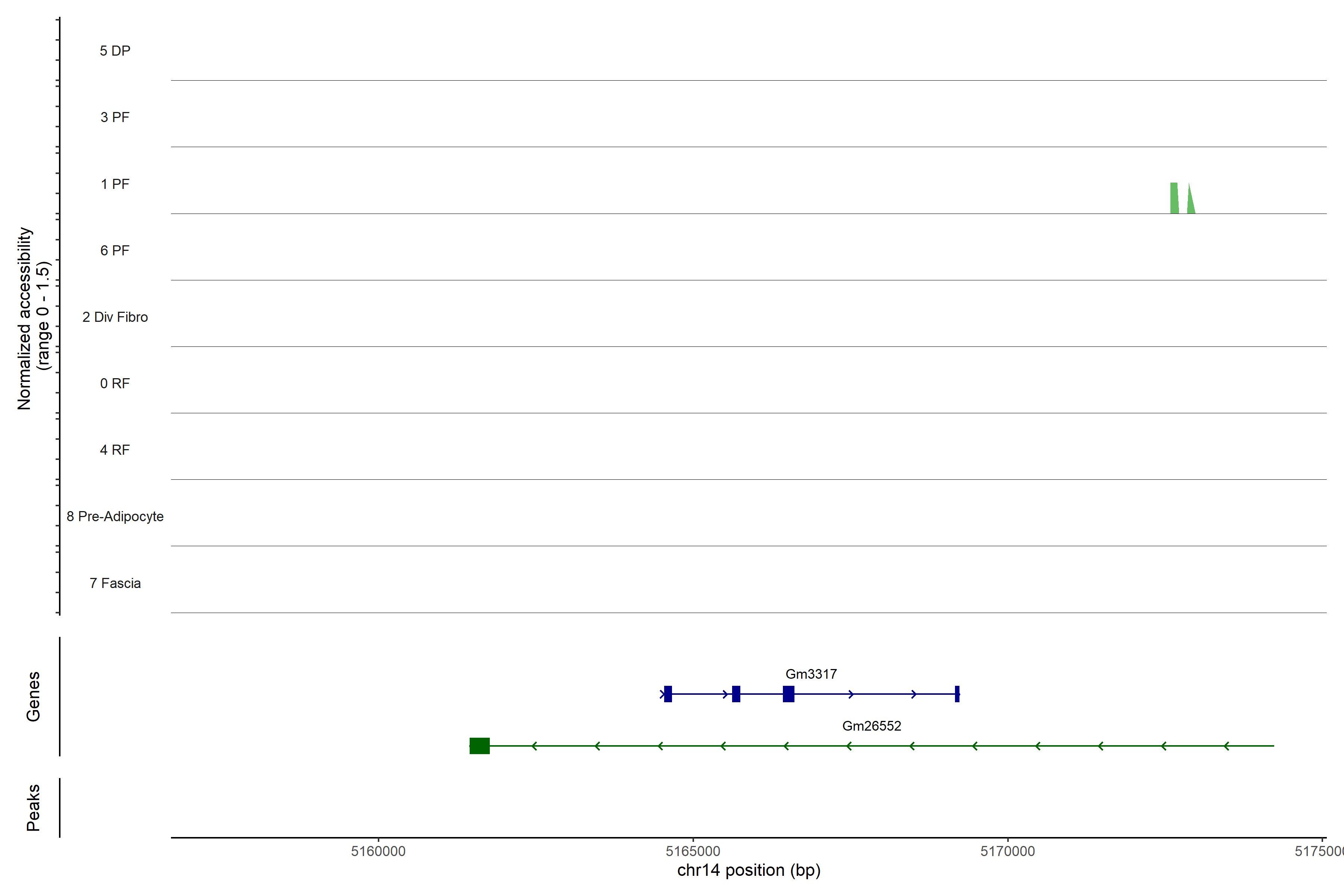This screenshot has height=896, width=1344.
Task: Click the second blue Gm3317 exon
Action: [x=736, y=694]
